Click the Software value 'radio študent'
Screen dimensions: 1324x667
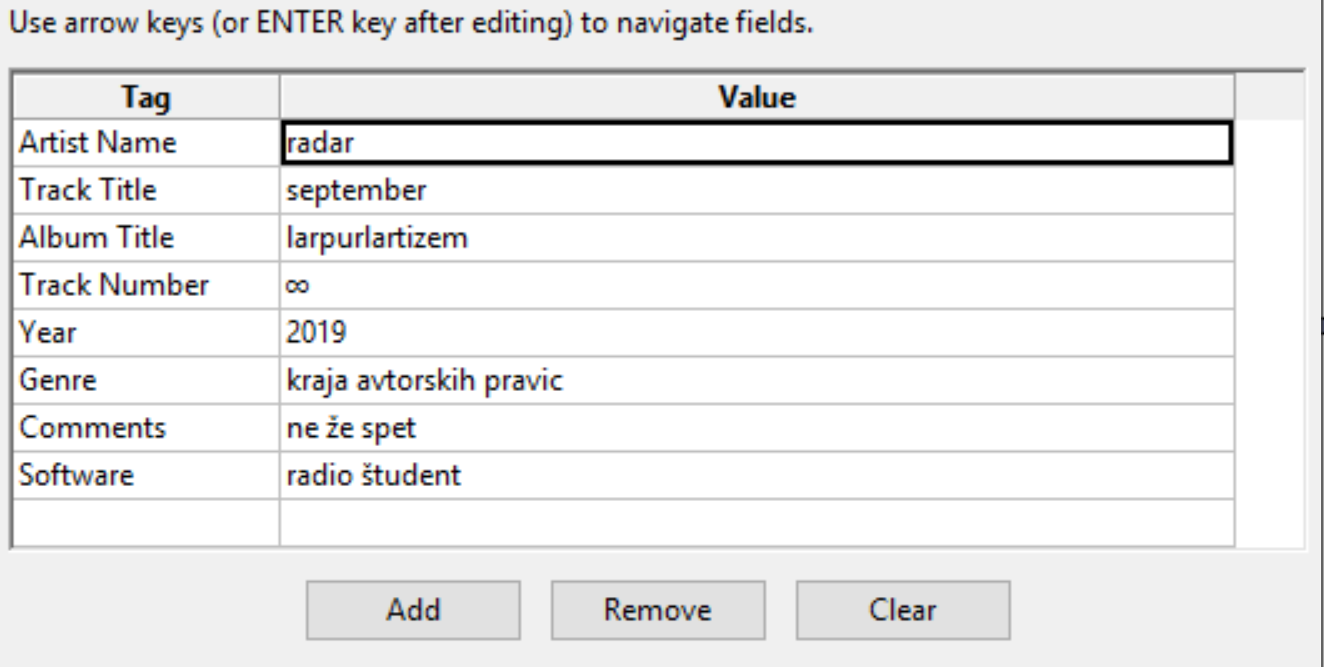click(x=756, y=475)
